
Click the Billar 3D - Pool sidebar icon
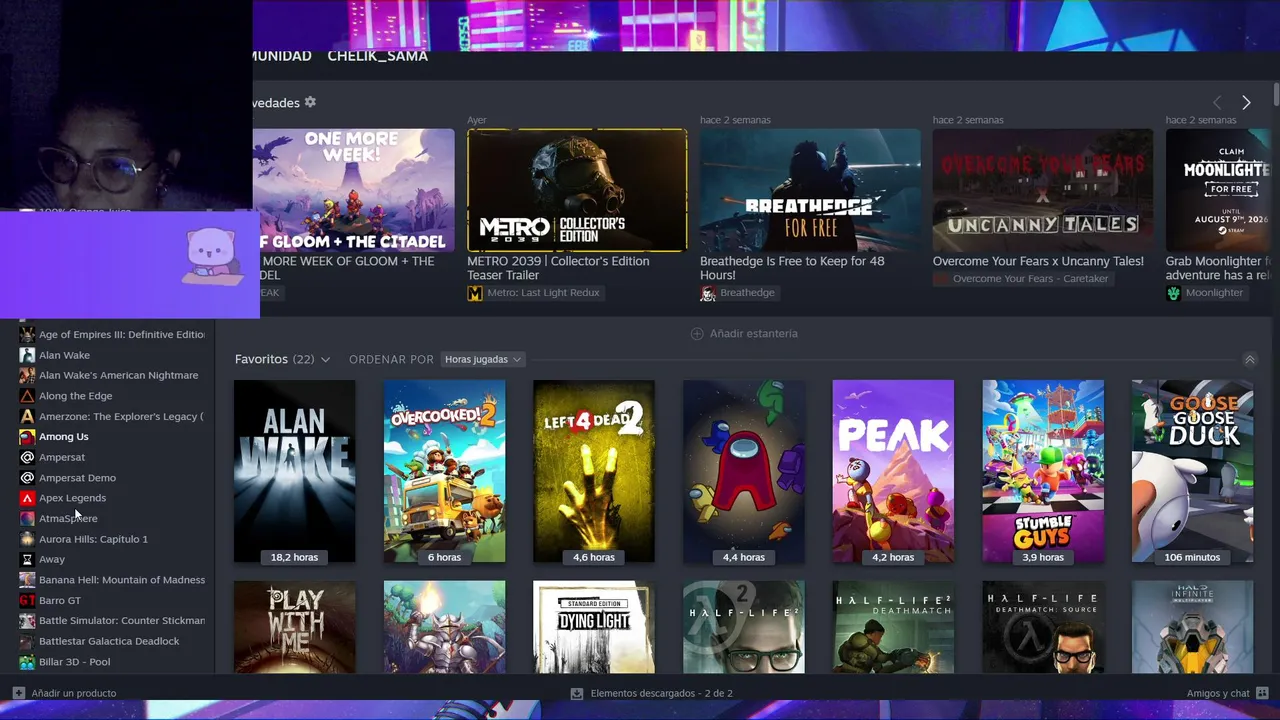point(27,662)
